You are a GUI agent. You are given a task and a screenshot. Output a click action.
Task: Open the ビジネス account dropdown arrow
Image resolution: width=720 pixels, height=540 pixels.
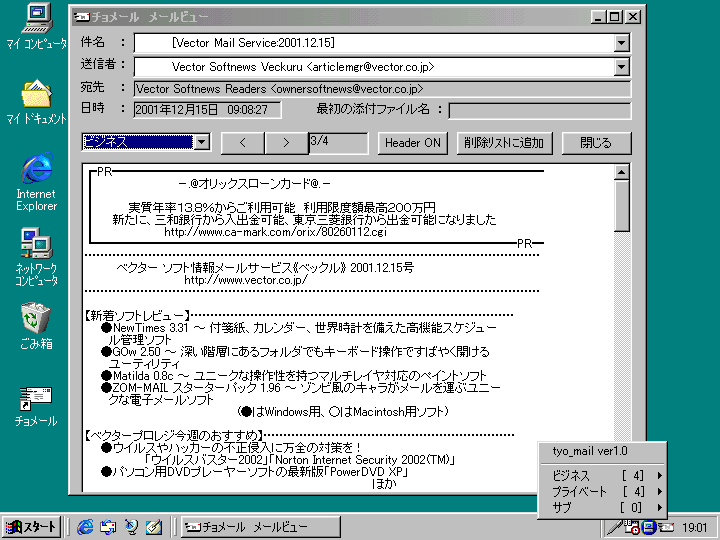click(202, 142)
